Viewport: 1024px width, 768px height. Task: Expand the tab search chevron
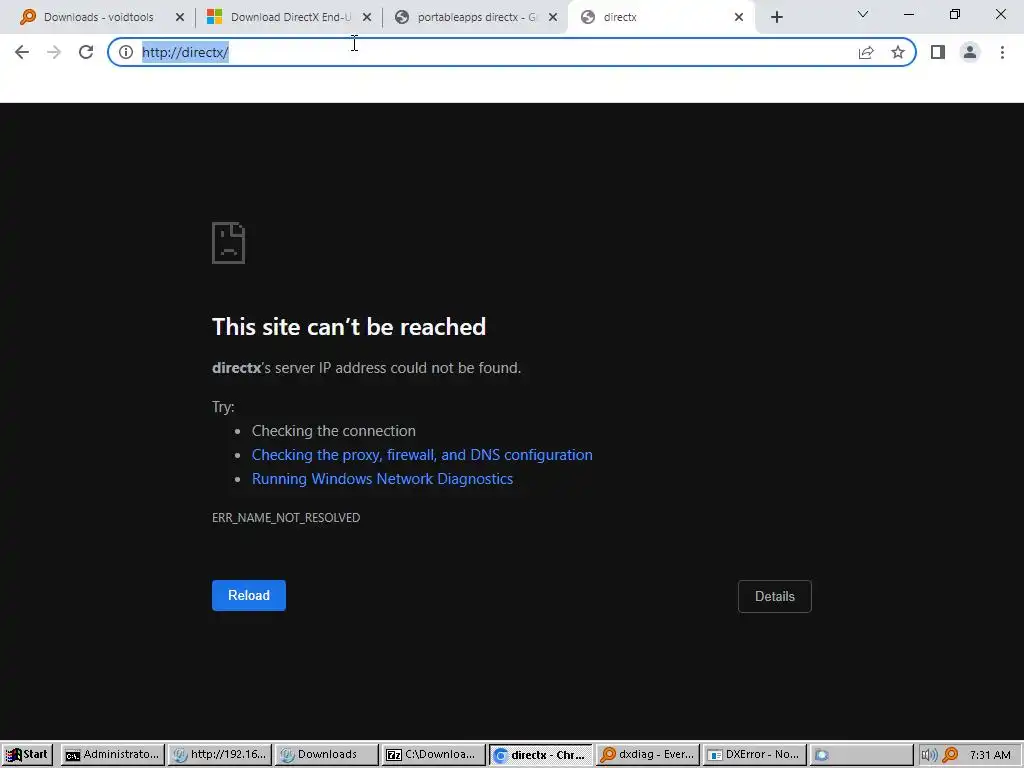click(863, 14)
